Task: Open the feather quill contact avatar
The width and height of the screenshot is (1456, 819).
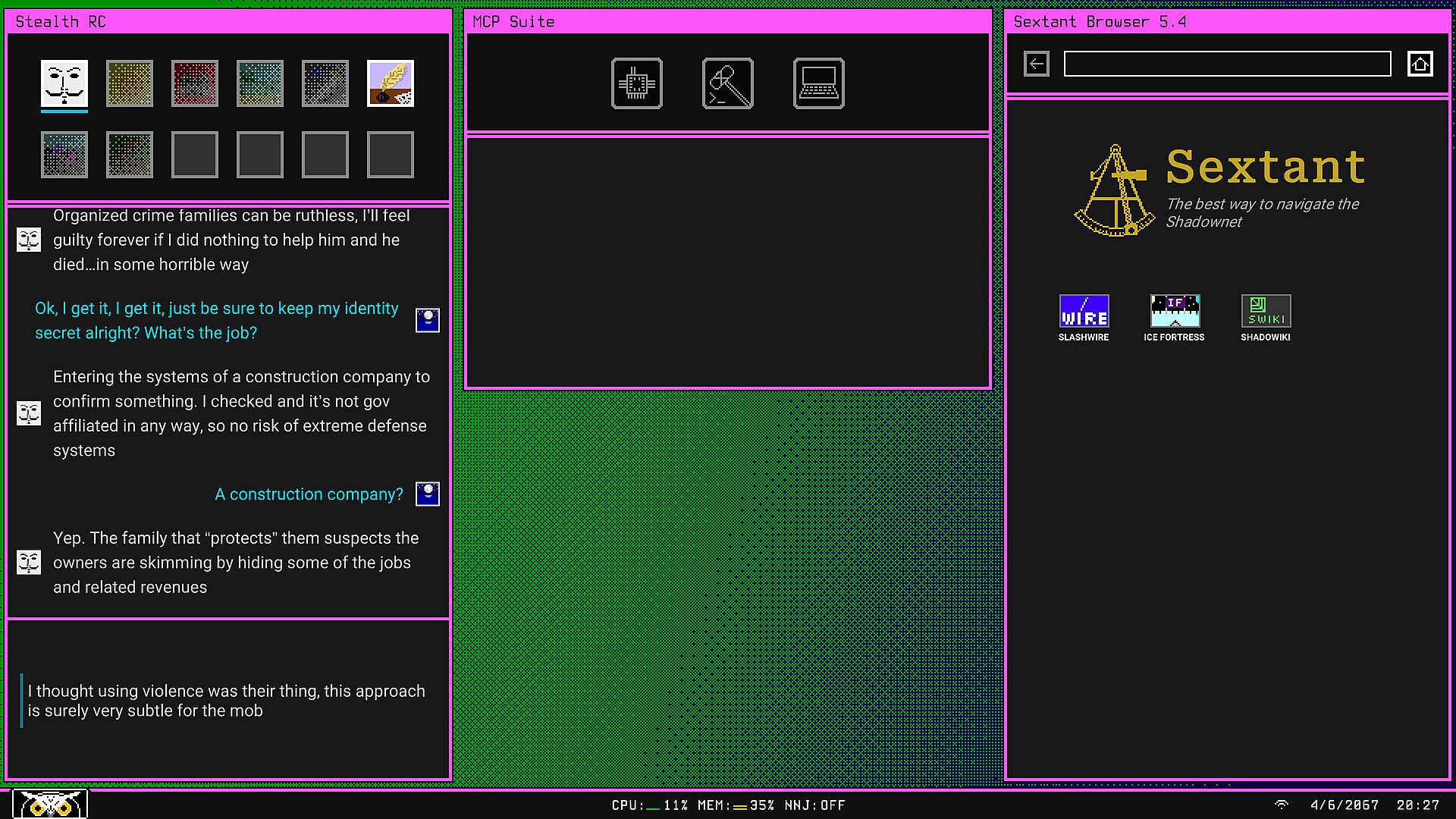Action: coord(391,83)
